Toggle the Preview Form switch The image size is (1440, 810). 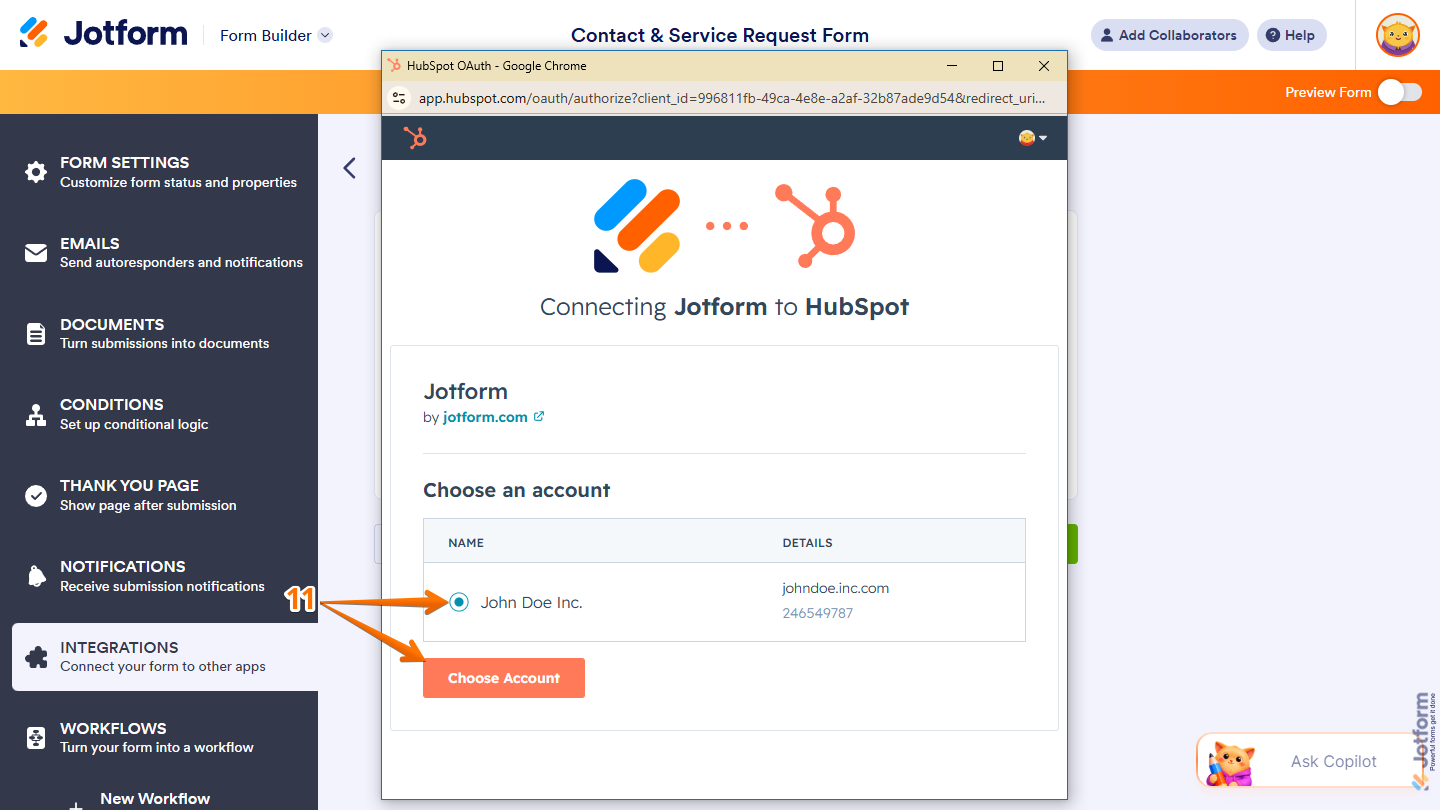(1399, 92)
